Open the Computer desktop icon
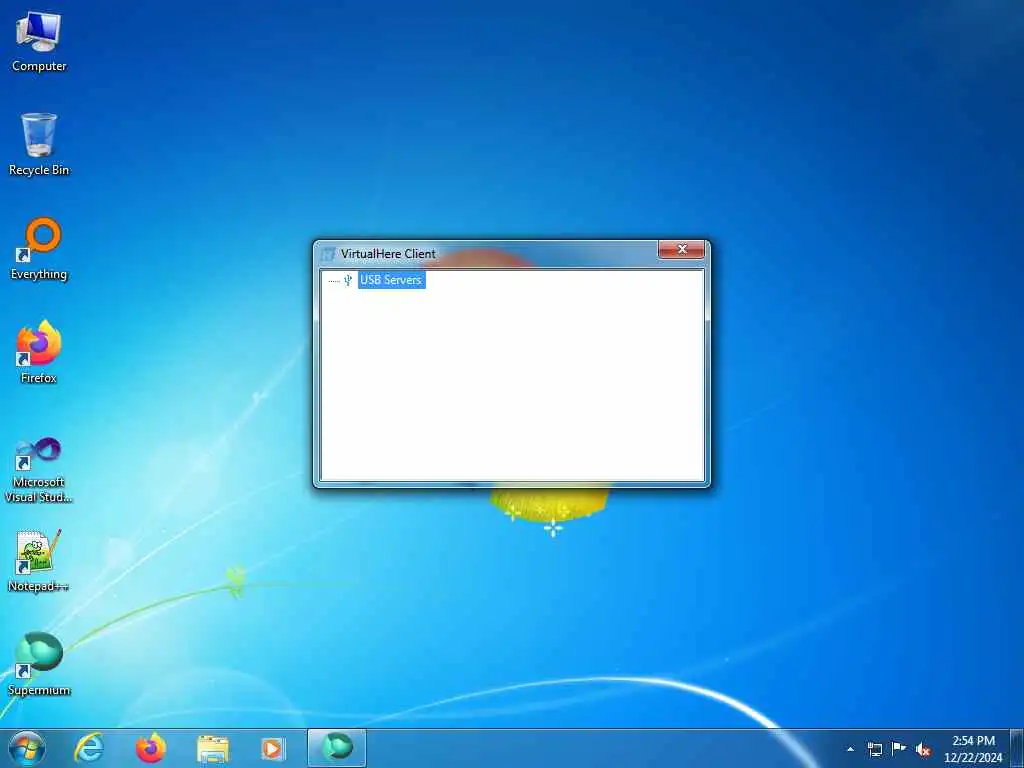The height and width of the screenshot is (768, 1024). [x=39, y=42]
